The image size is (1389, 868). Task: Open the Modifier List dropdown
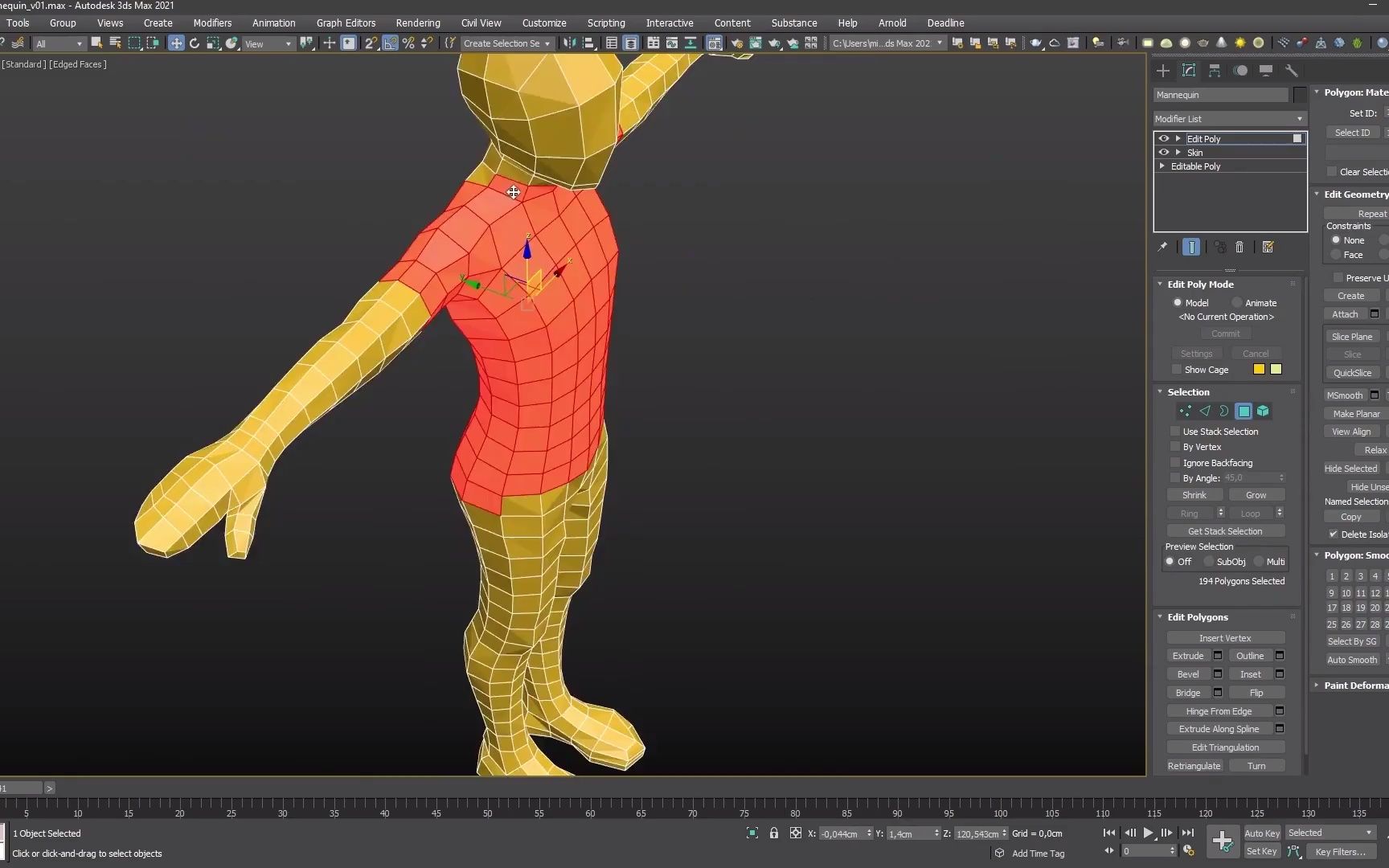tap(1299, 118)
